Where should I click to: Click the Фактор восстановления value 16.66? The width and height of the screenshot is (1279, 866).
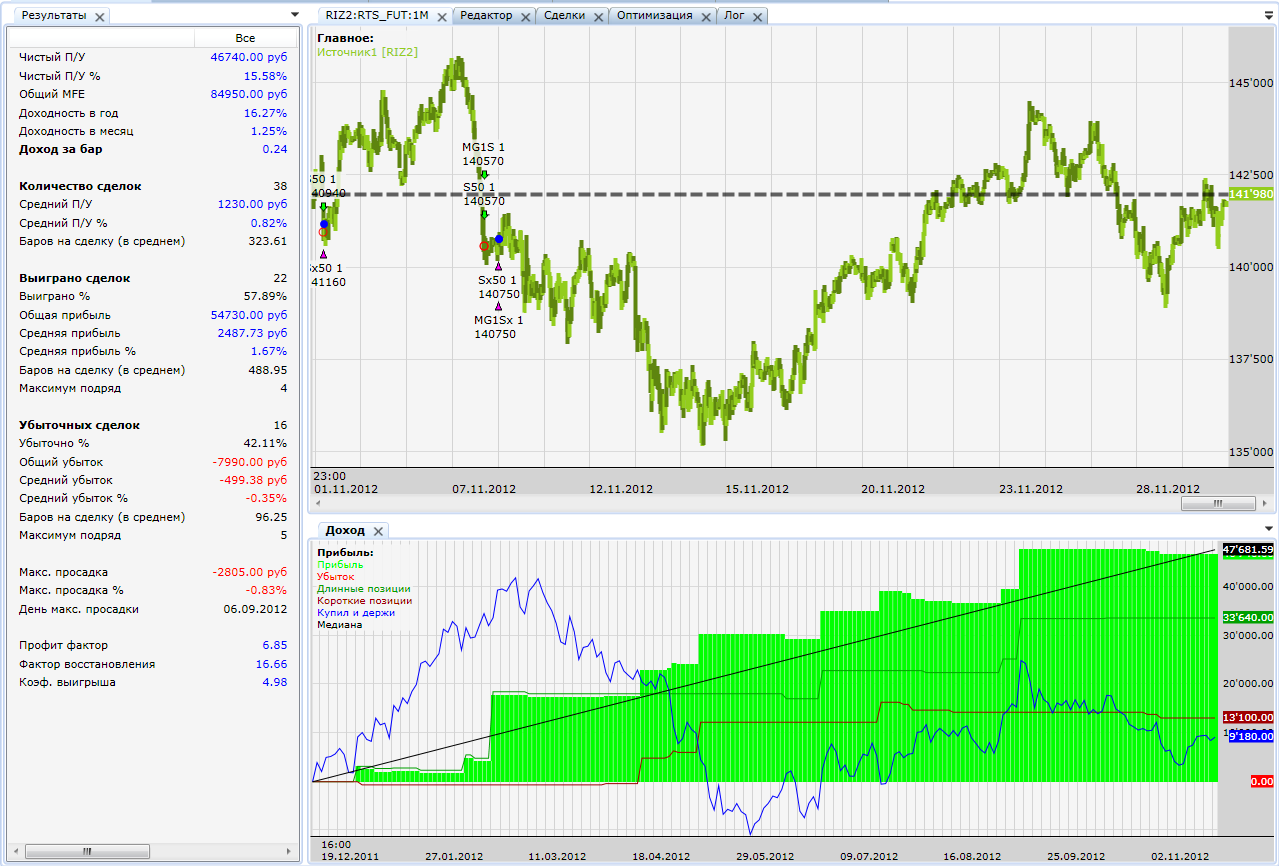(x=271, y=664)
